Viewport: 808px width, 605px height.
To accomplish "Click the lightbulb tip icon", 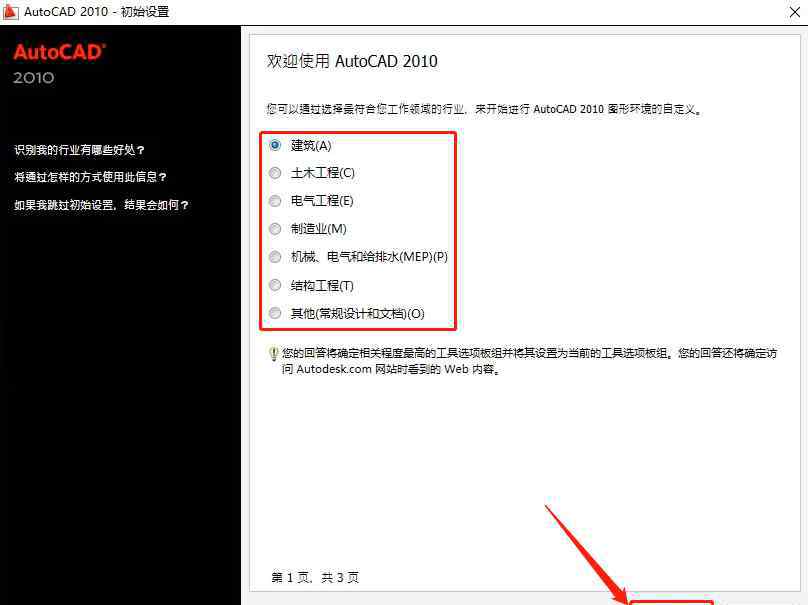I will [274, 354].
